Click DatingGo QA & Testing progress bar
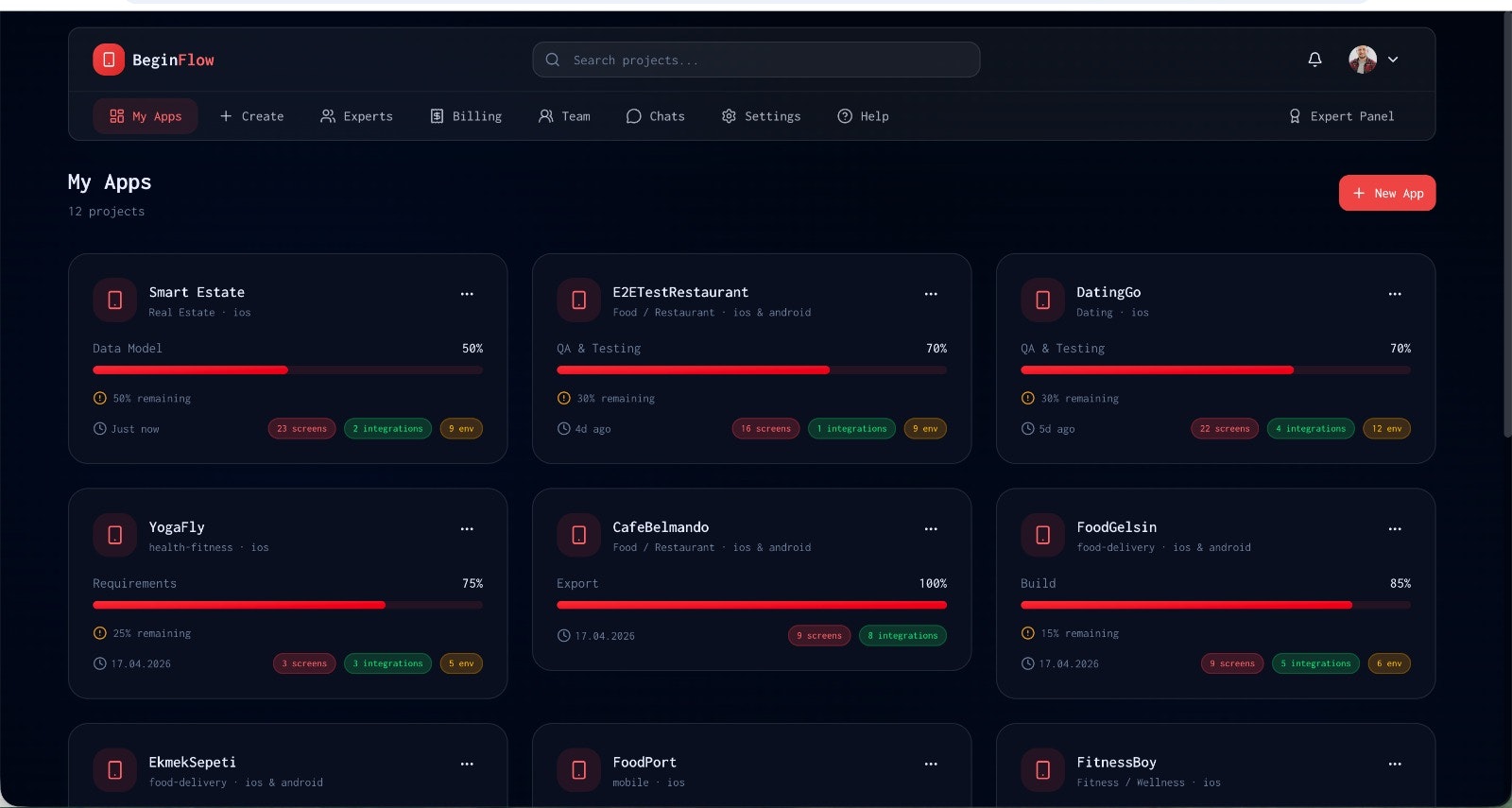The height and width of the screenshot is (808, 1512). (x=1215, y=370)
